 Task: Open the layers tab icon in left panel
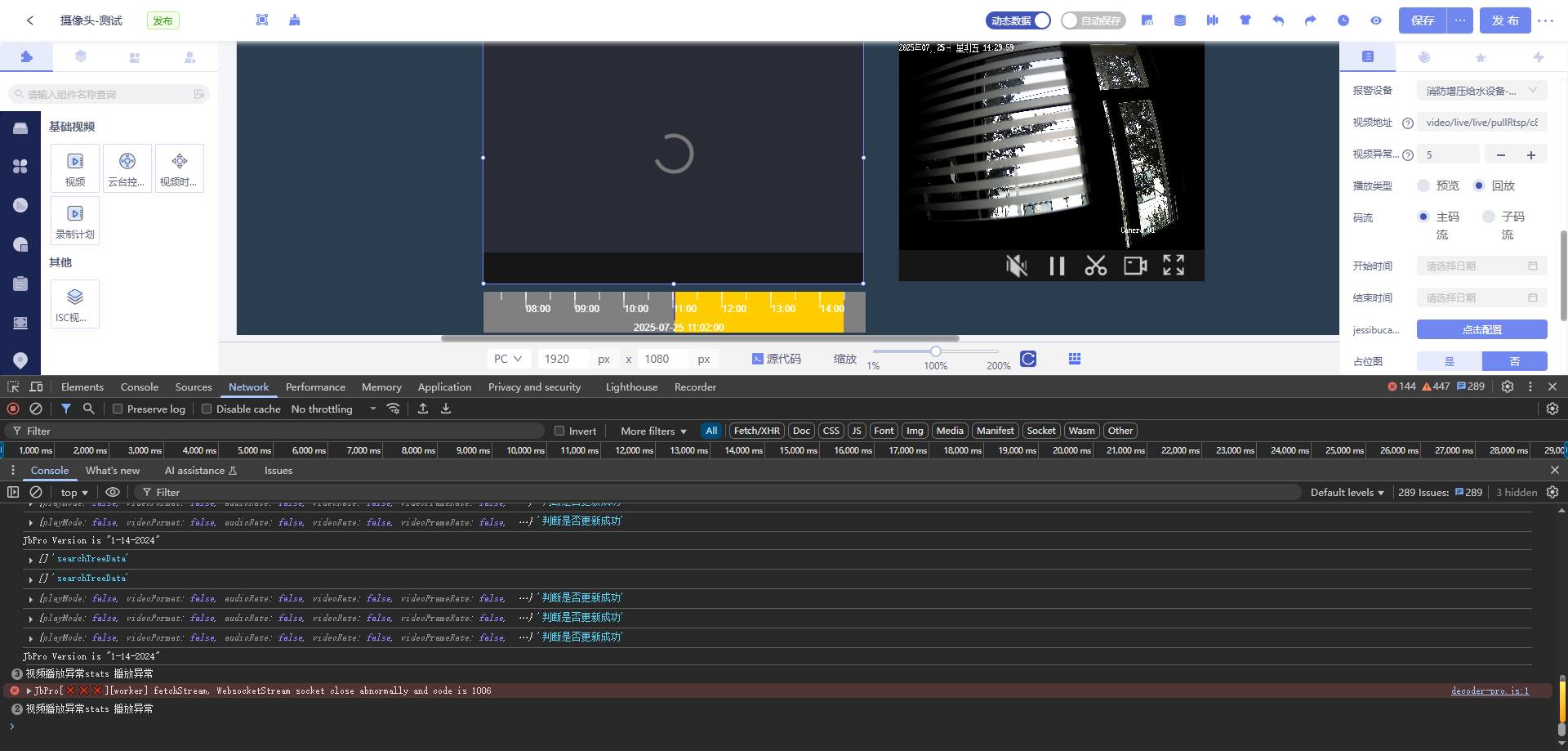[x=80, y=57]
